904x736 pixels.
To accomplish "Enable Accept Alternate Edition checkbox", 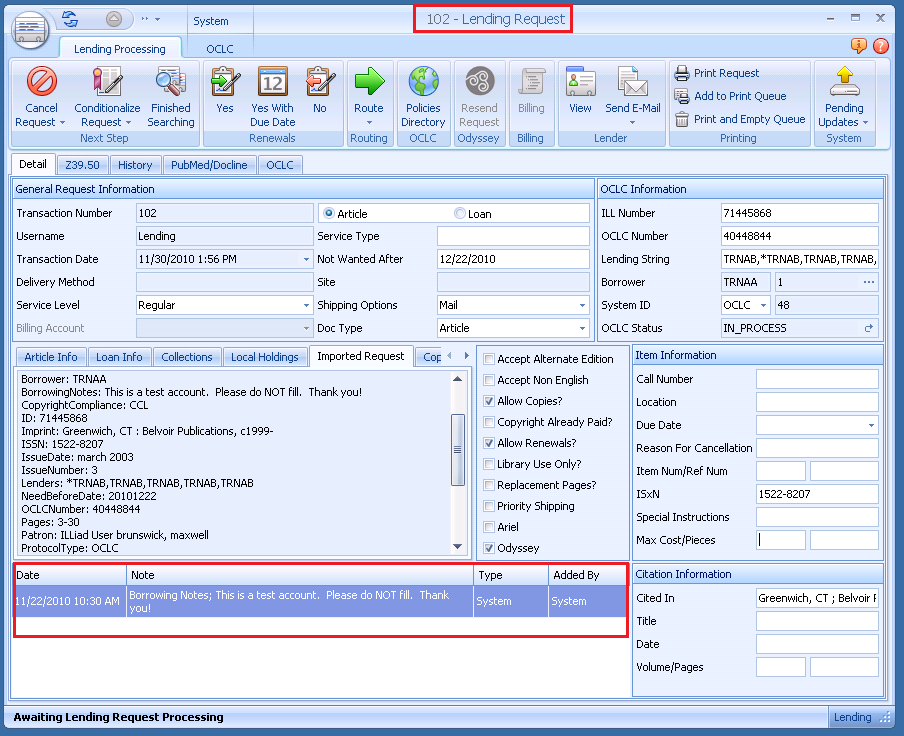I will point(489,360).
